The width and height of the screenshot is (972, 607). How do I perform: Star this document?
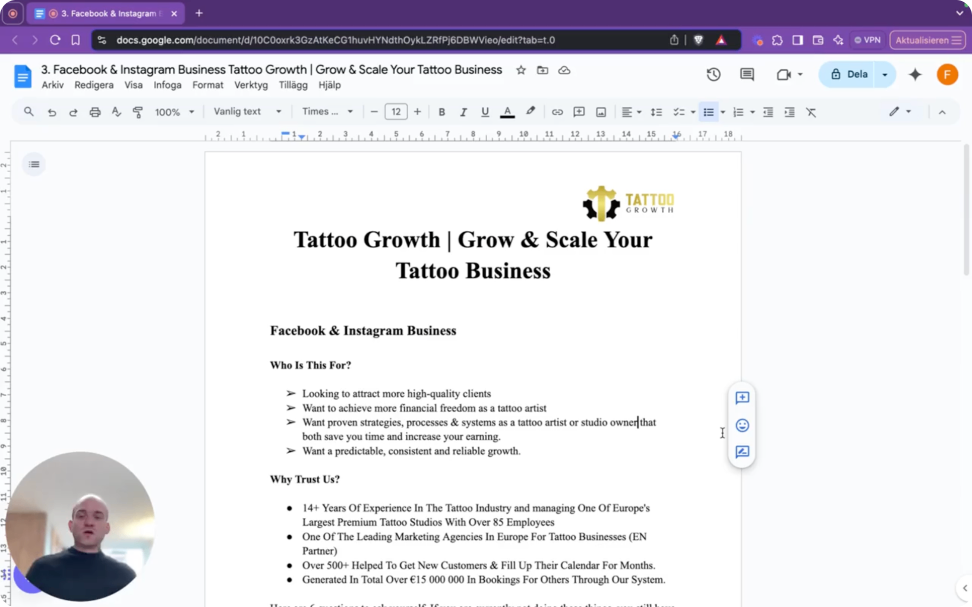point(521,70)
